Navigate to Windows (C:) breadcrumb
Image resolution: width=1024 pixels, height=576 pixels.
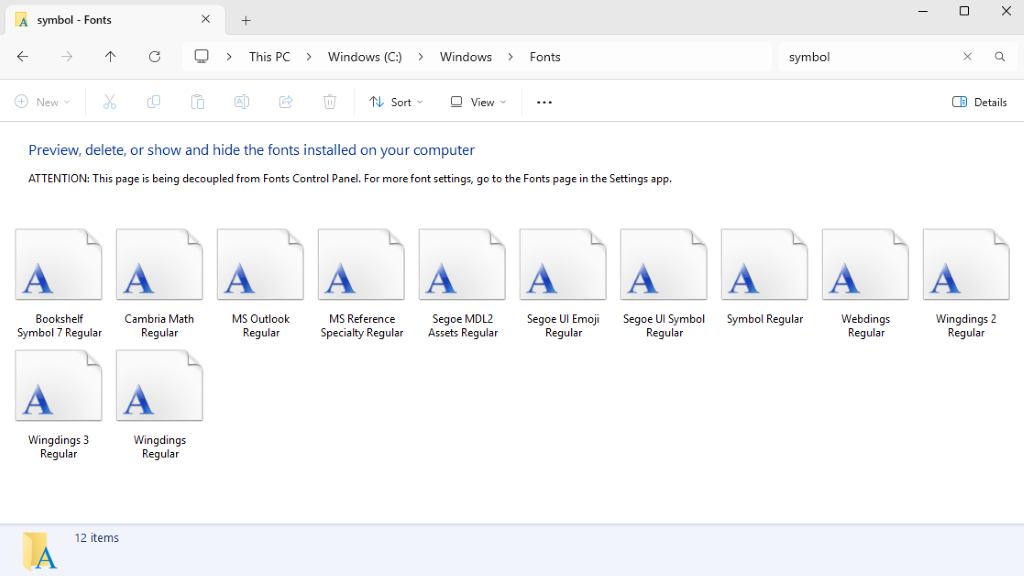364,57
